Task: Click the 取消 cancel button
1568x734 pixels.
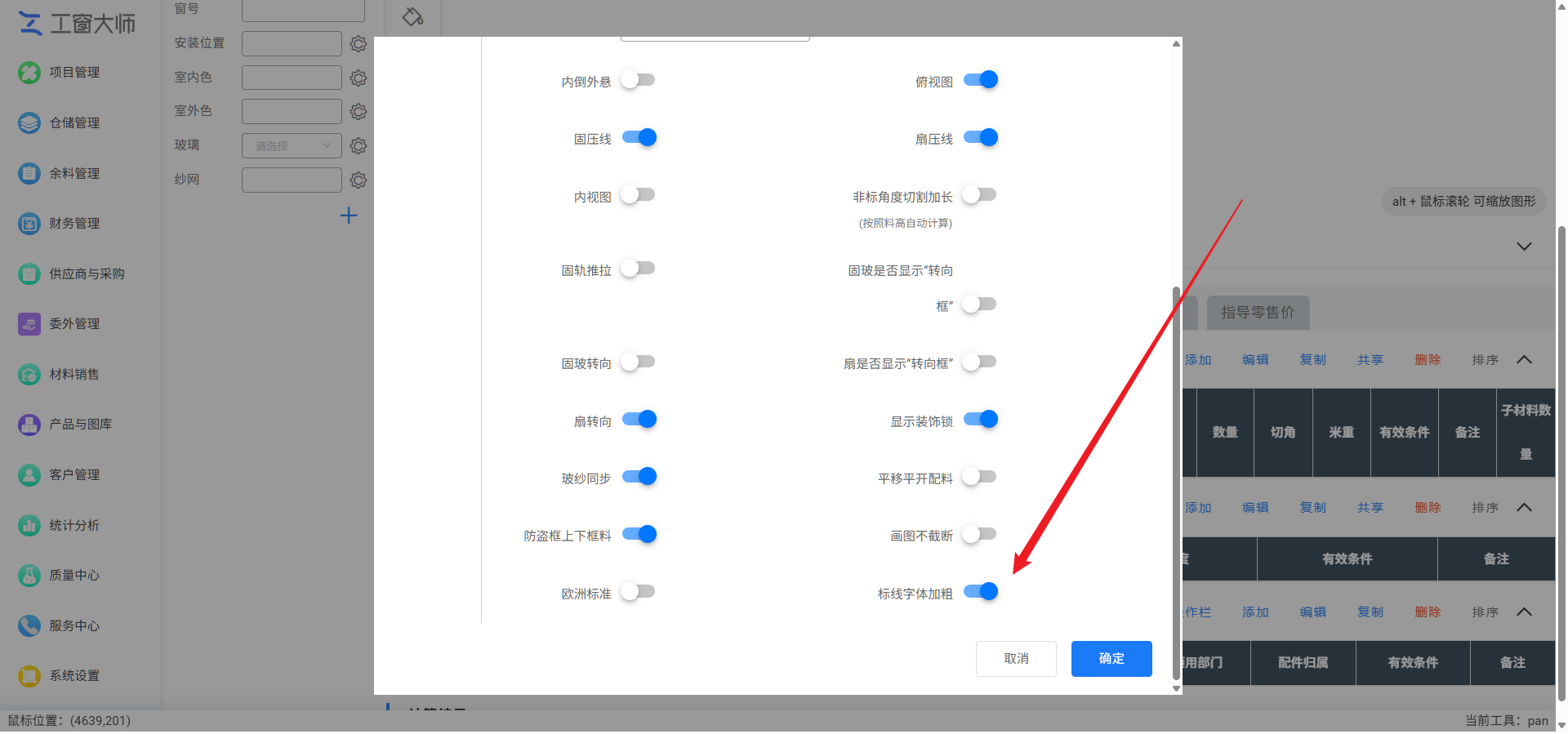Action: pos(1016,659)
